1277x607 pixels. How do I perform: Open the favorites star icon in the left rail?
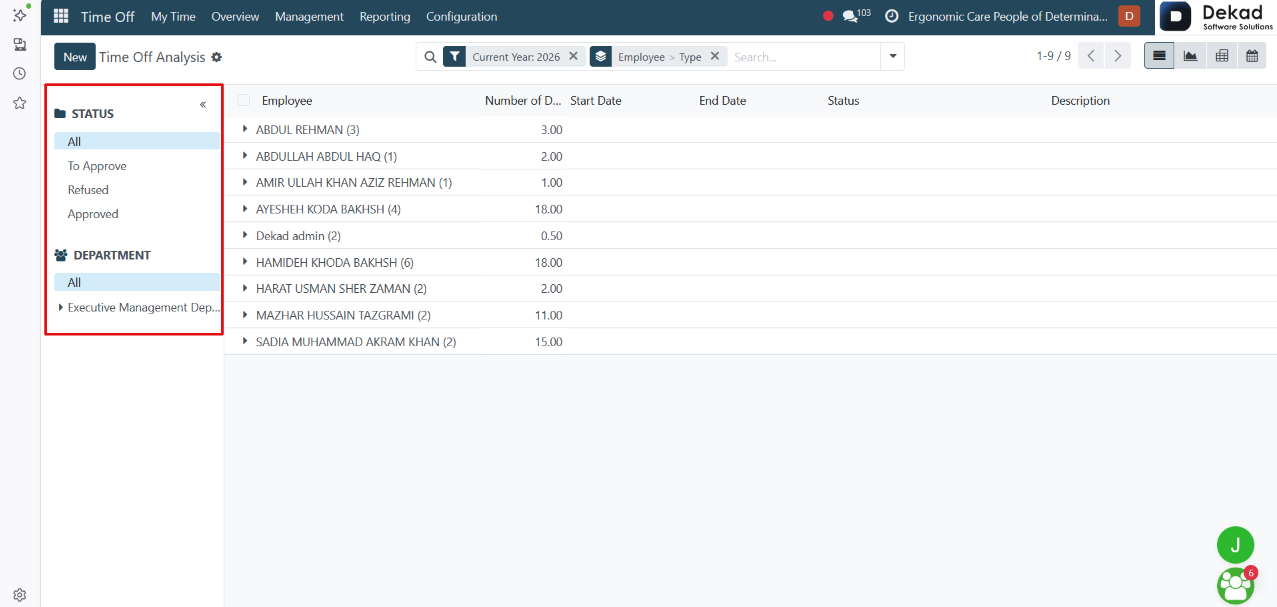(x=19, y=103)
